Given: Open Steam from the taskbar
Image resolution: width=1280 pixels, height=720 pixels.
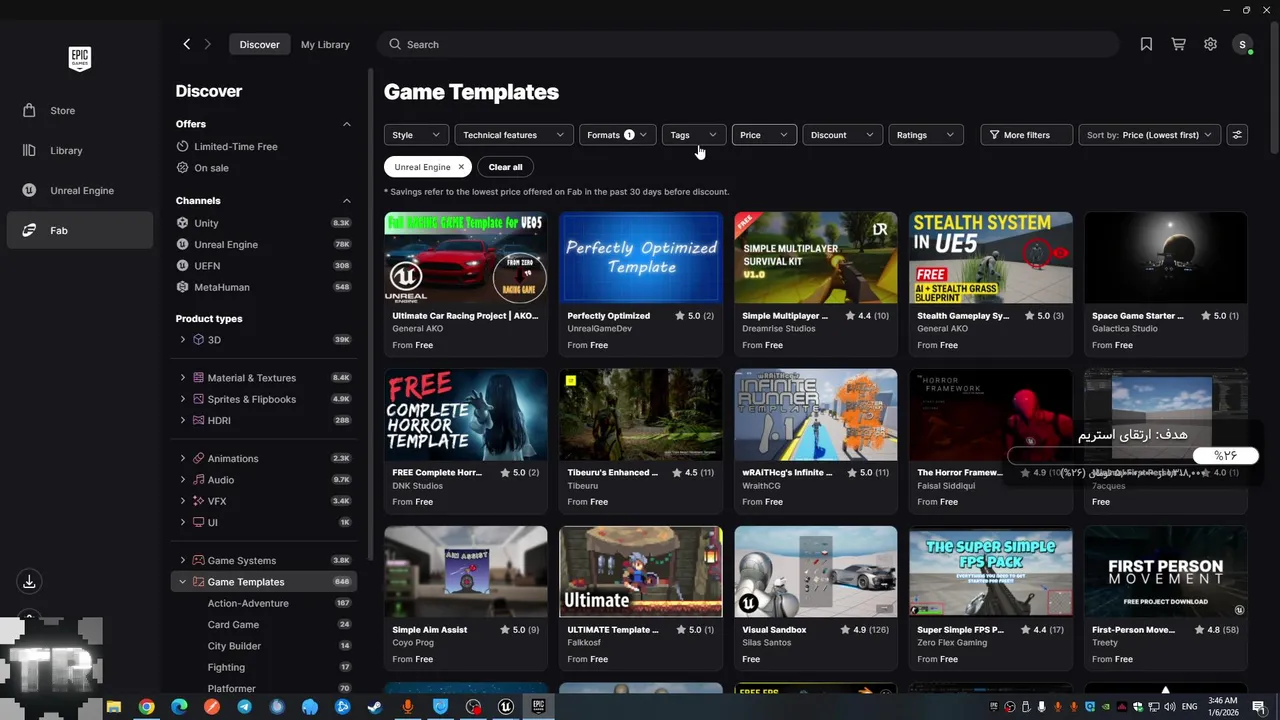Looking at the screenshot, I should [374, 707].
